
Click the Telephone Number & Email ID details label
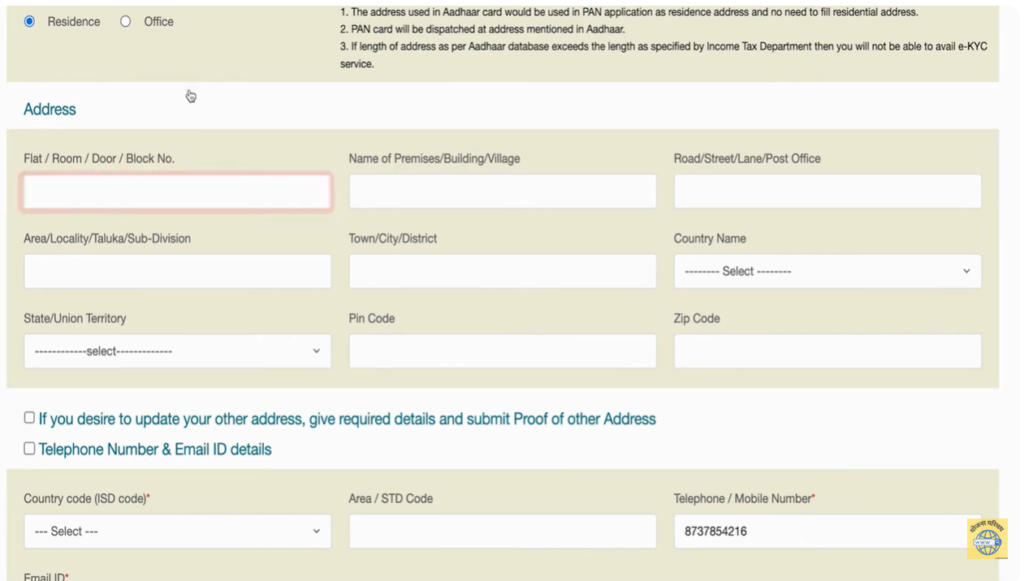pyautogui.click(x=155, y=450)
